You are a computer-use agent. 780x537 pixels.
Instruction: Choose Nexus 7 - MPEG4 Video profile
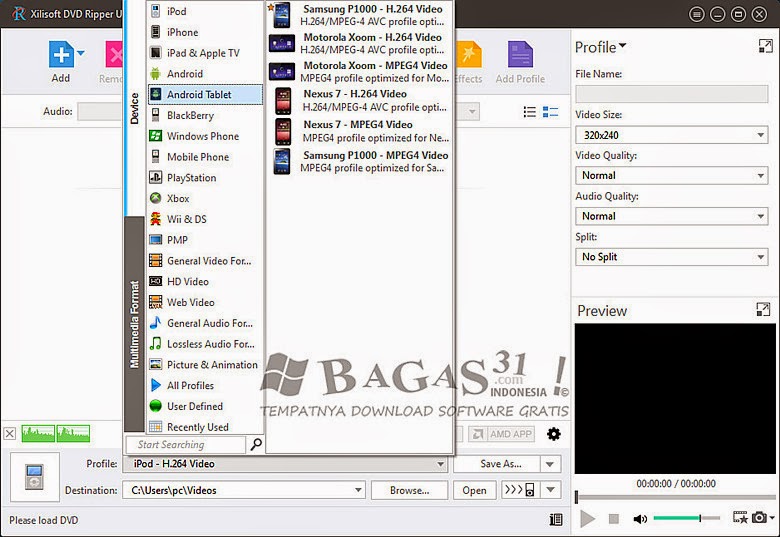click(360, 131)
